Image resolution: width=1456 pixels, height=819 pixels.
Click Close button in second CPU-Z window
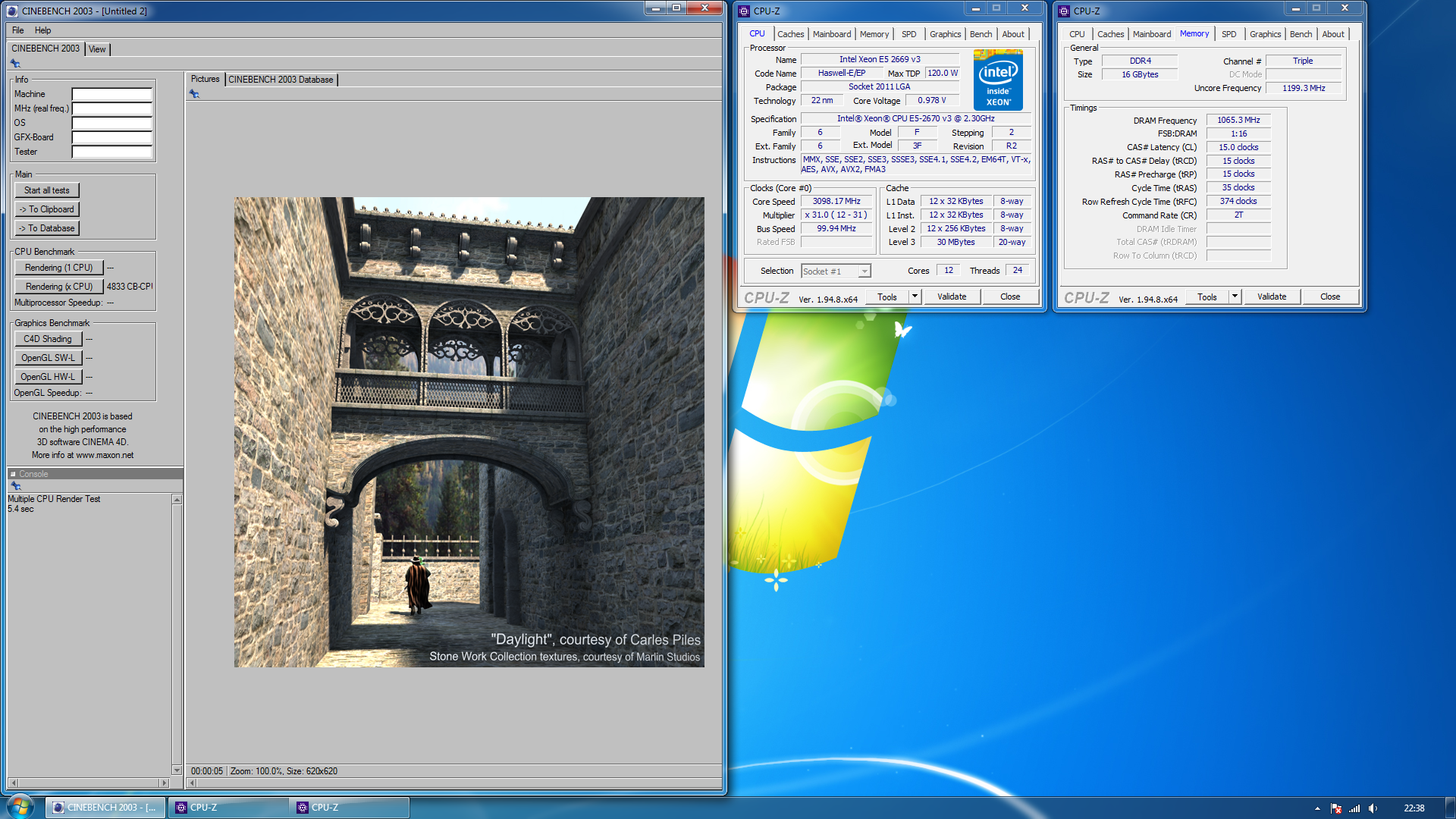tap(1330, 297)
